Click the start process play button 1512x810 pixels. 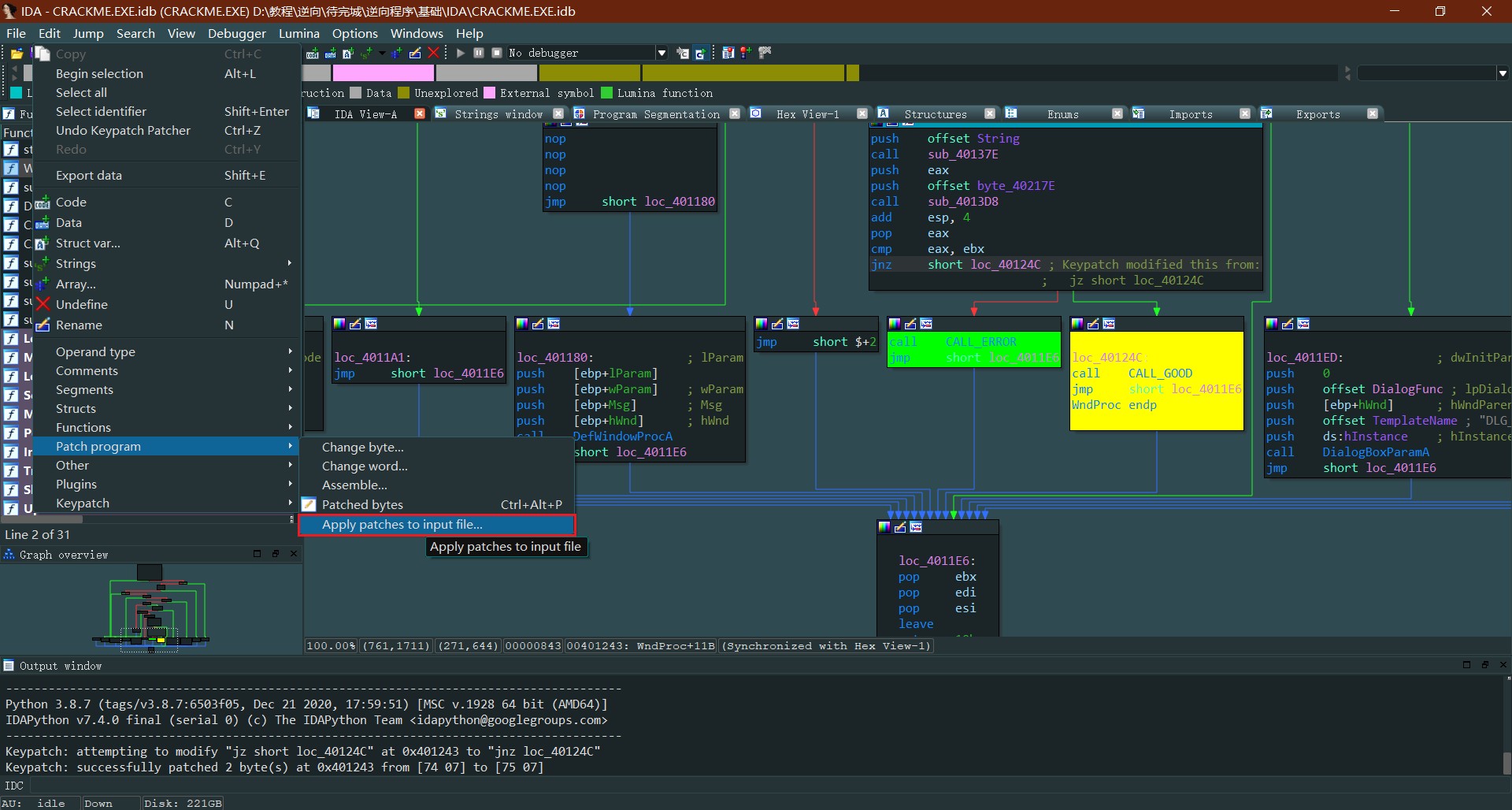[x=461, y=53]
